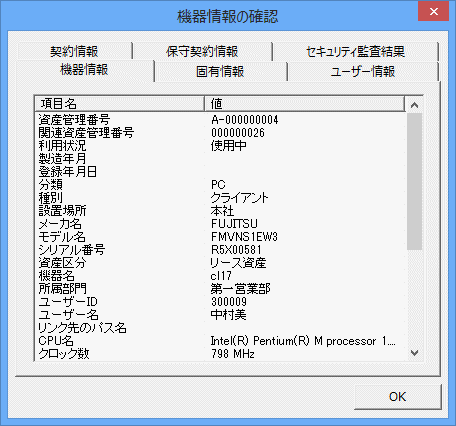Click the value 000000026
The width and height of the screenshot is (456, 426).
(x=238, y=133)
